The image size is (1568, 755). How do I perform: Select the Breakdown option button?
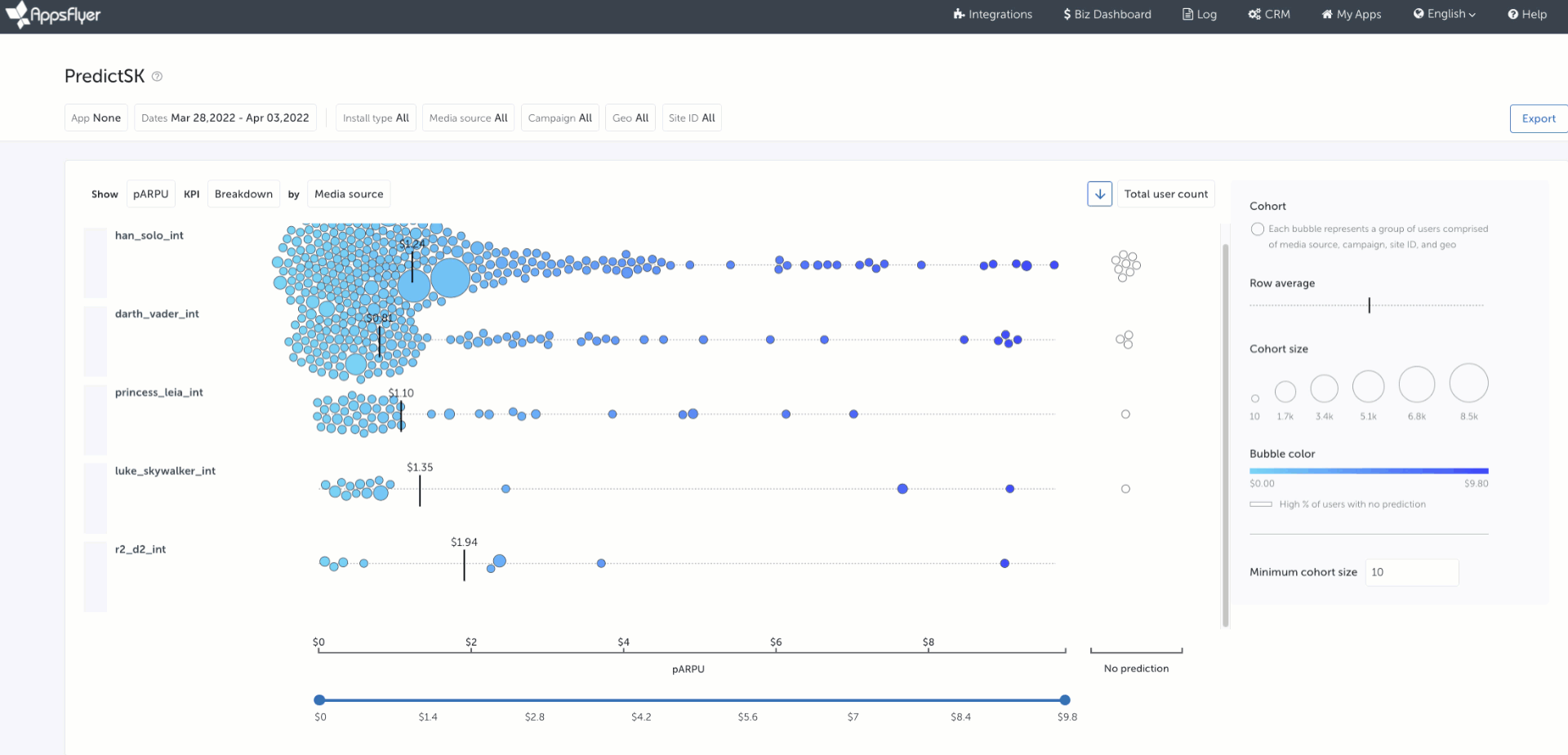[x=243, y=194]
